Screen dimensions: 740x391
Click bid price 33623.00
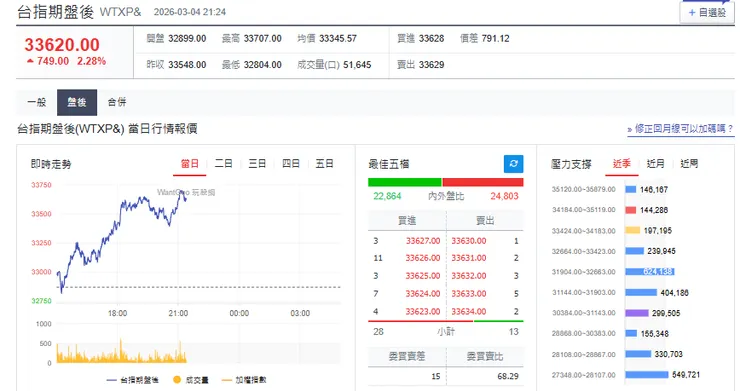(423, 312)
